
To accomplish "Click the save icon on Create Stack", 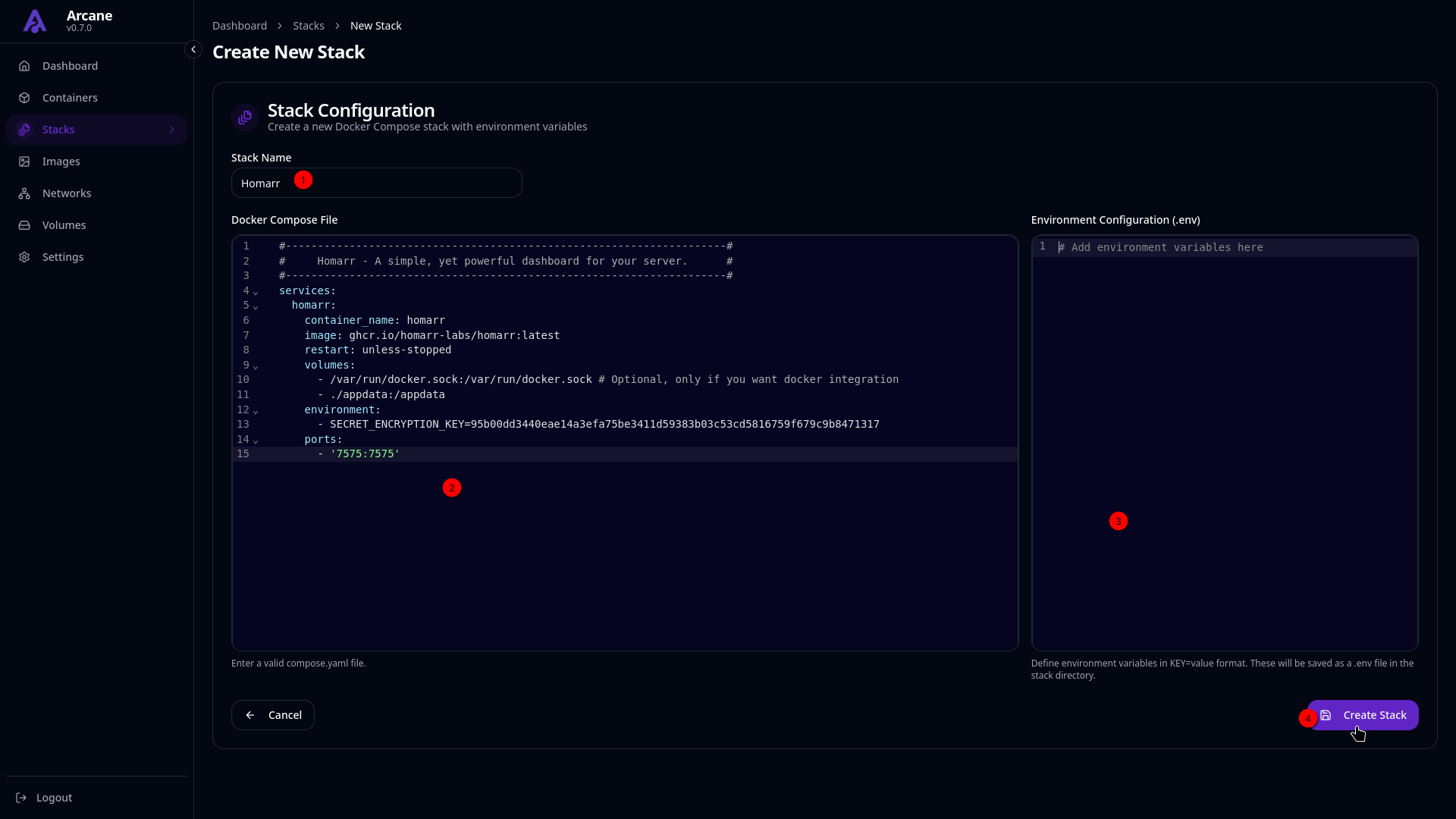I will (1326, 715).
